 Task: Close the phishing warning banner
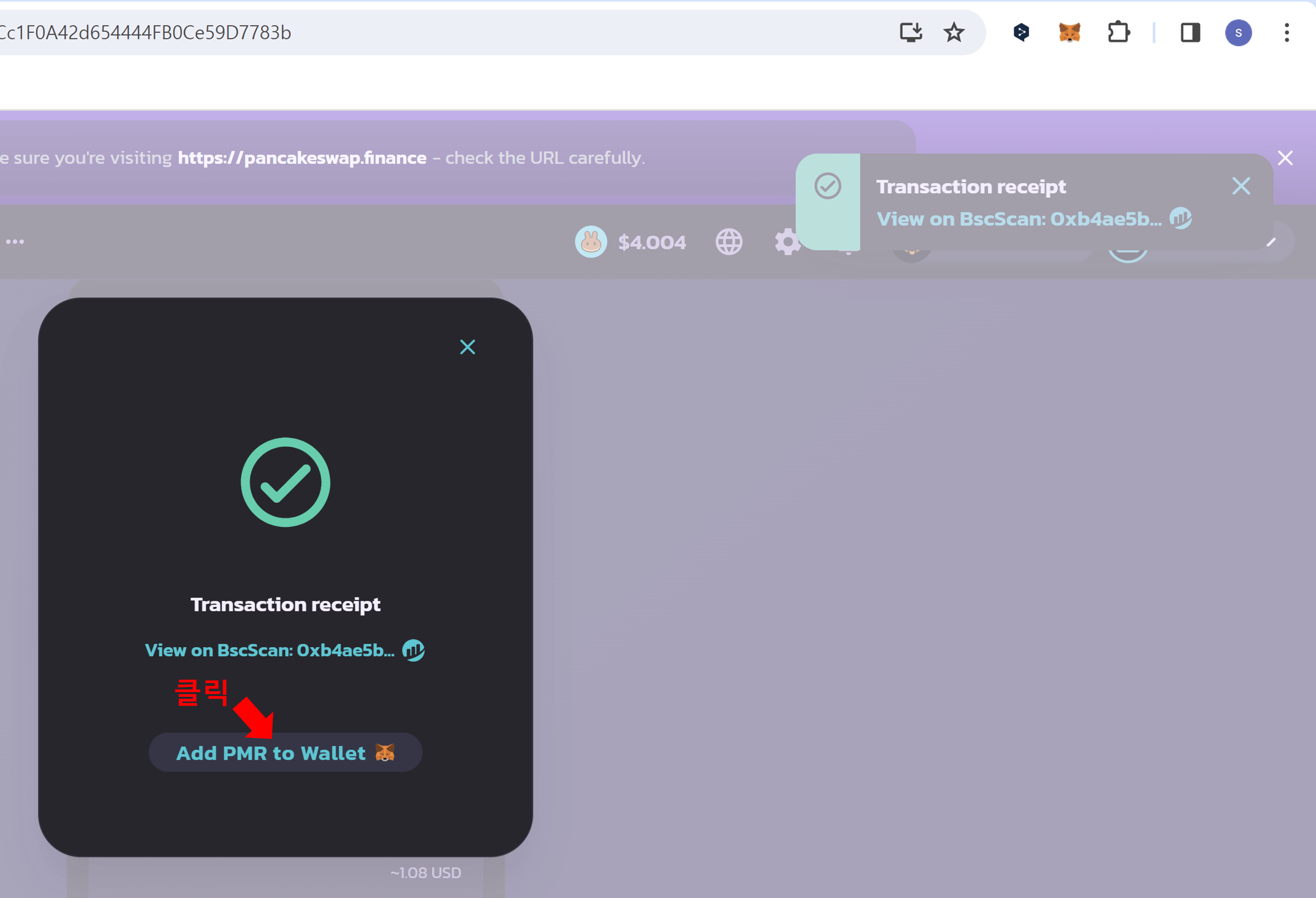pos(1285,157)
